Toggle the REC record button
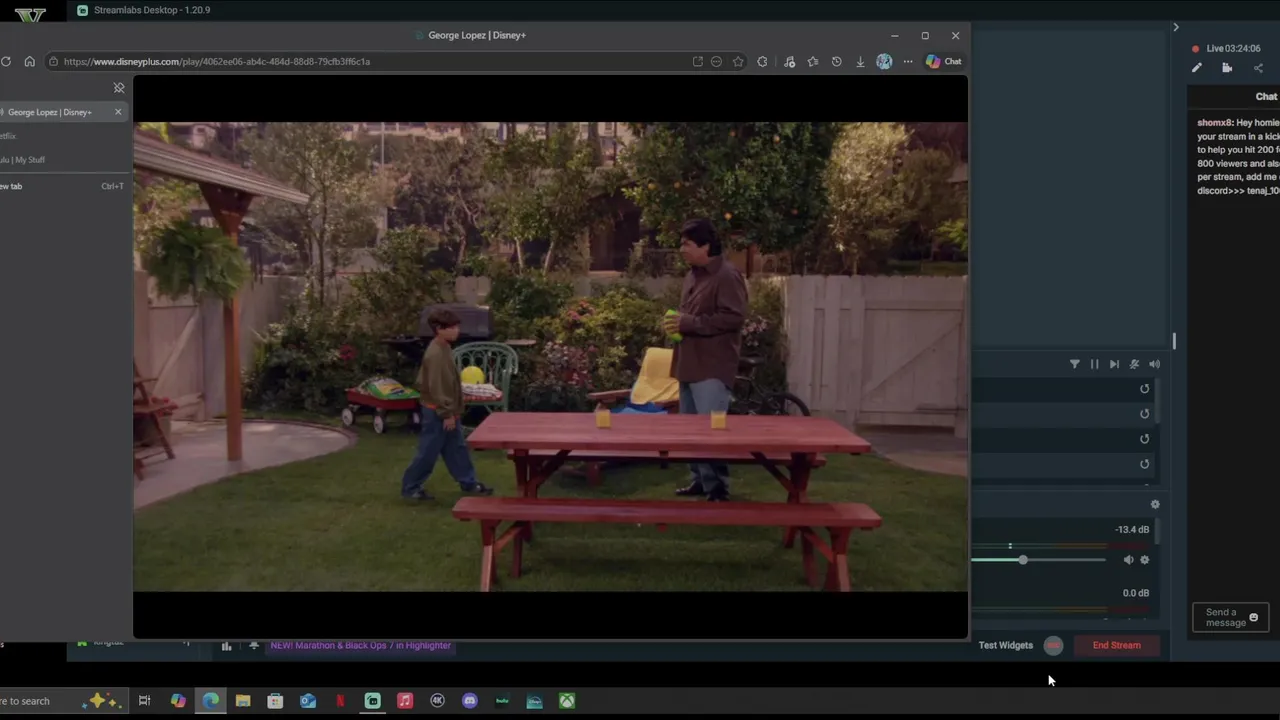This screenshot has height=720, width=1280. point(1053,645)
